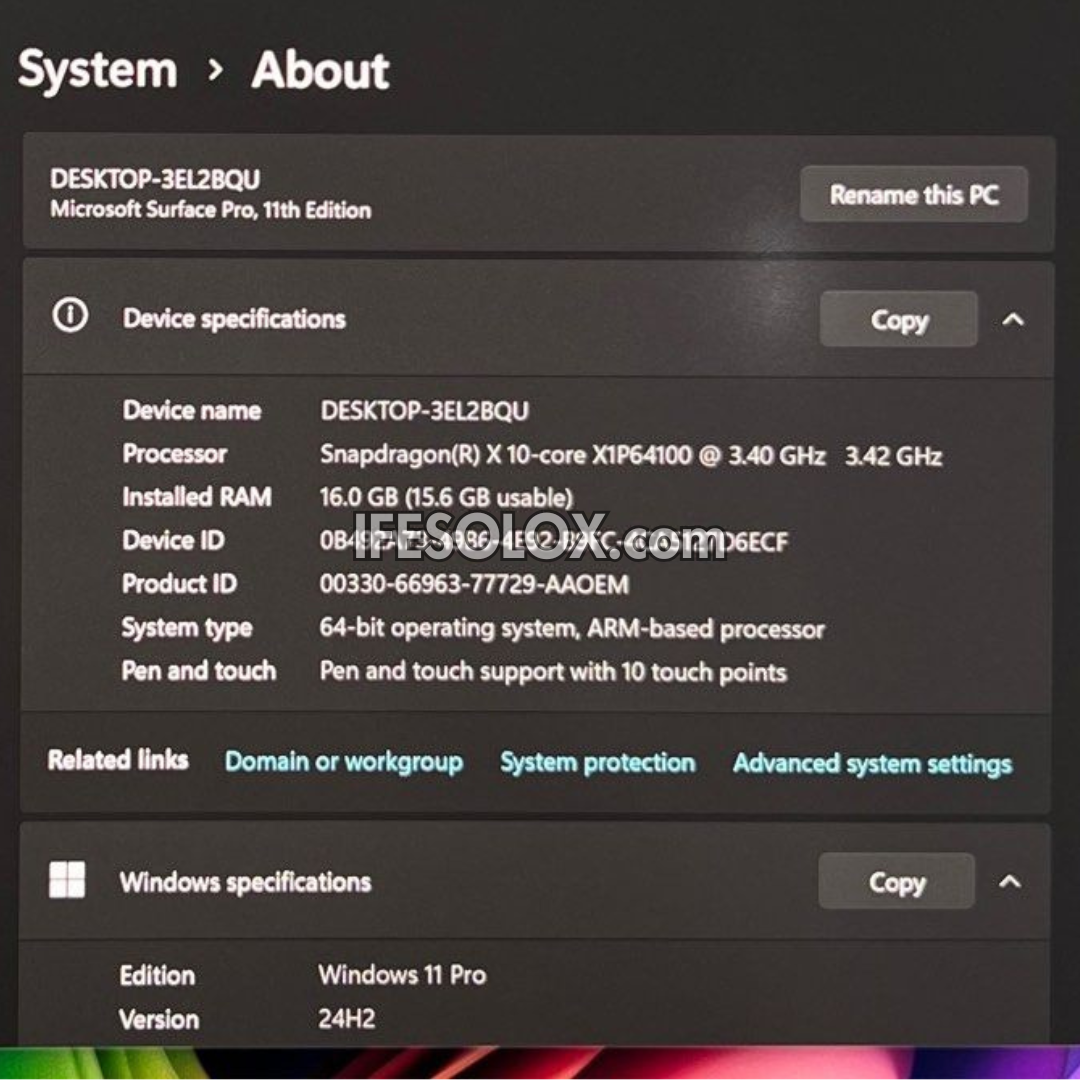
Task: Collapse the Windows specifications section with its chevron
Action: (x=1010, y=882)
